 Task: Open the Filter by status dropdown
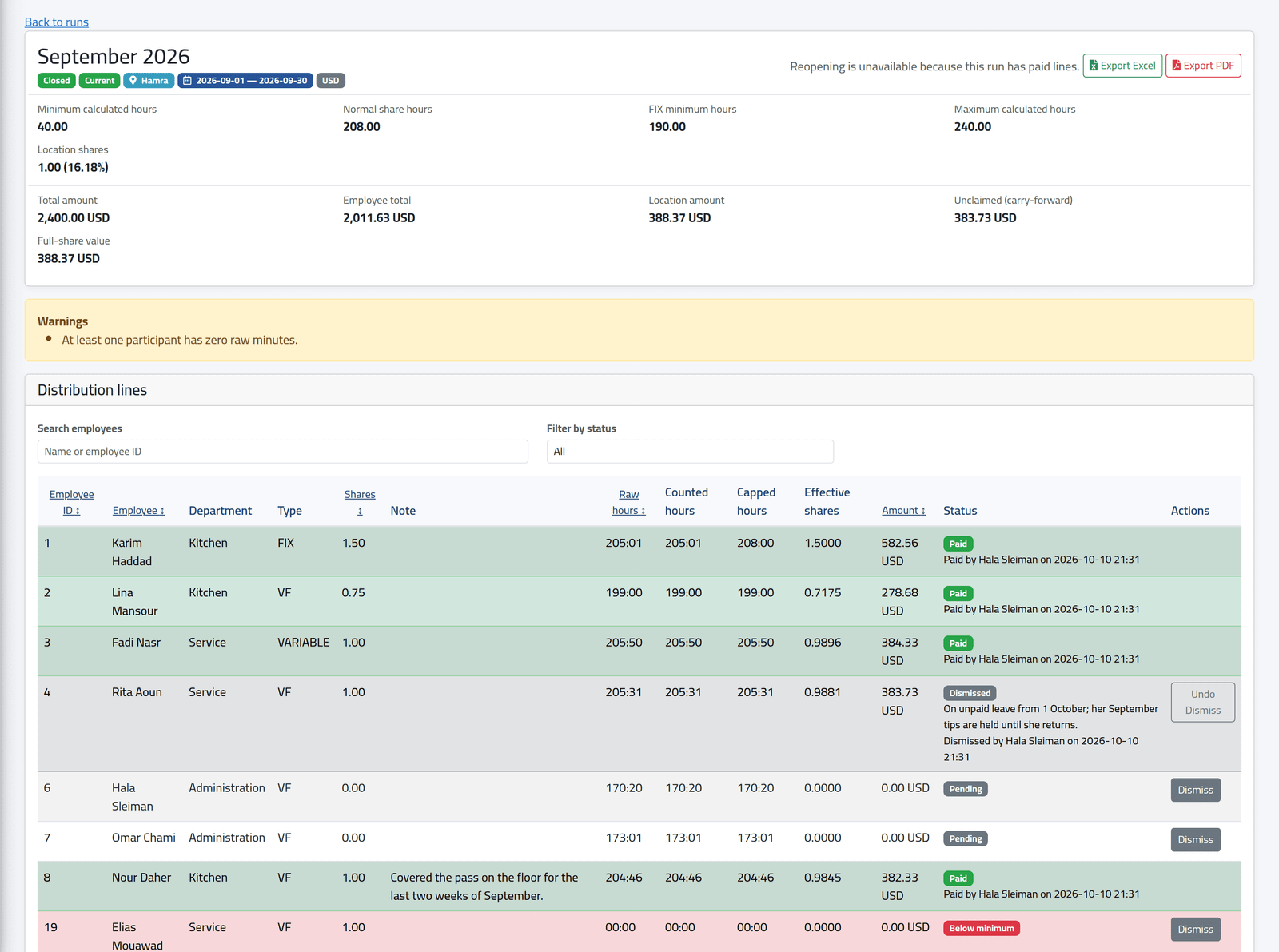tap(690, 452)
